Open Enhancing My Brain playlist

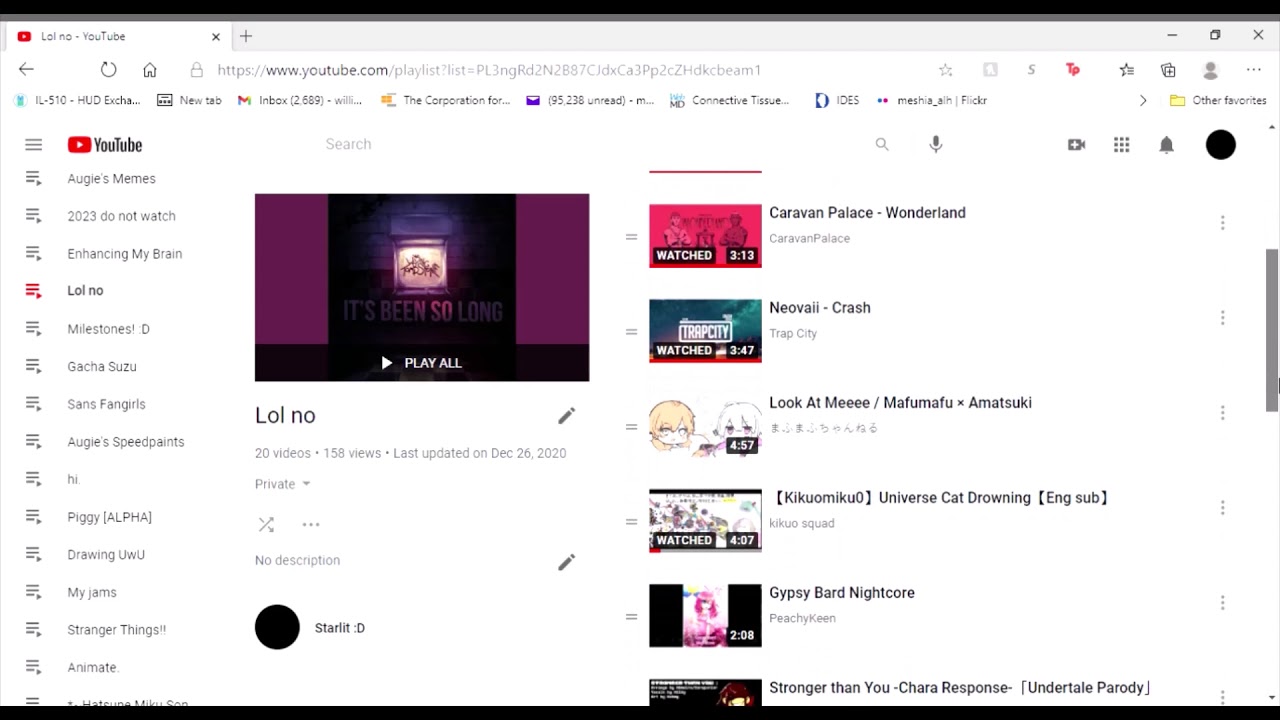[x=124, y=254]
